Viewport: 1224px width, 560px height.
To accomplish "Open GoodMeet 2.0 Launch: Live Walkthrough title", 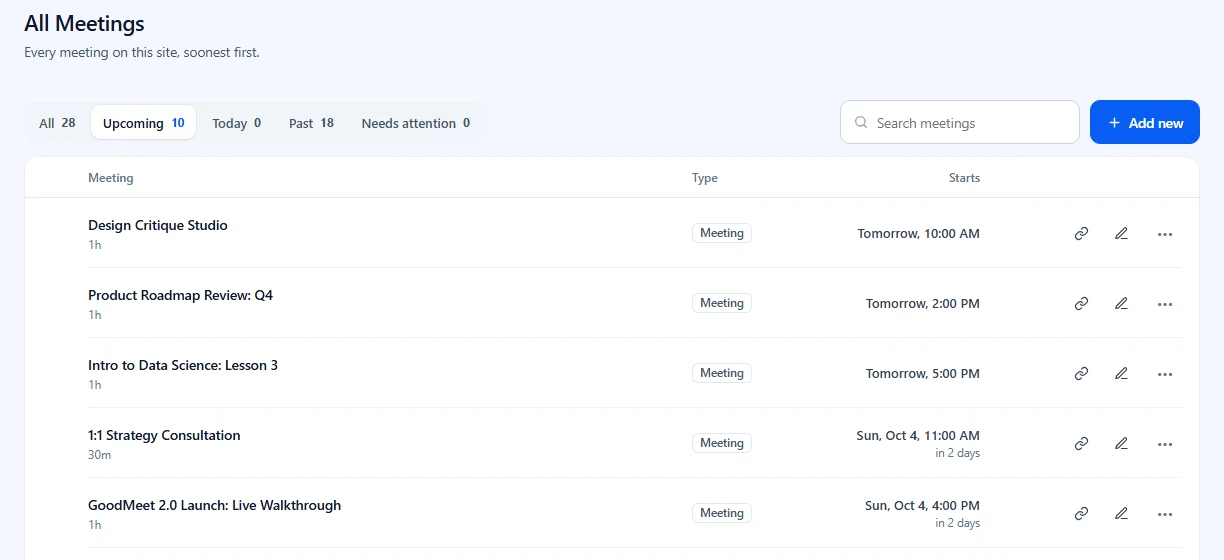I will click(x=214, y=506).
